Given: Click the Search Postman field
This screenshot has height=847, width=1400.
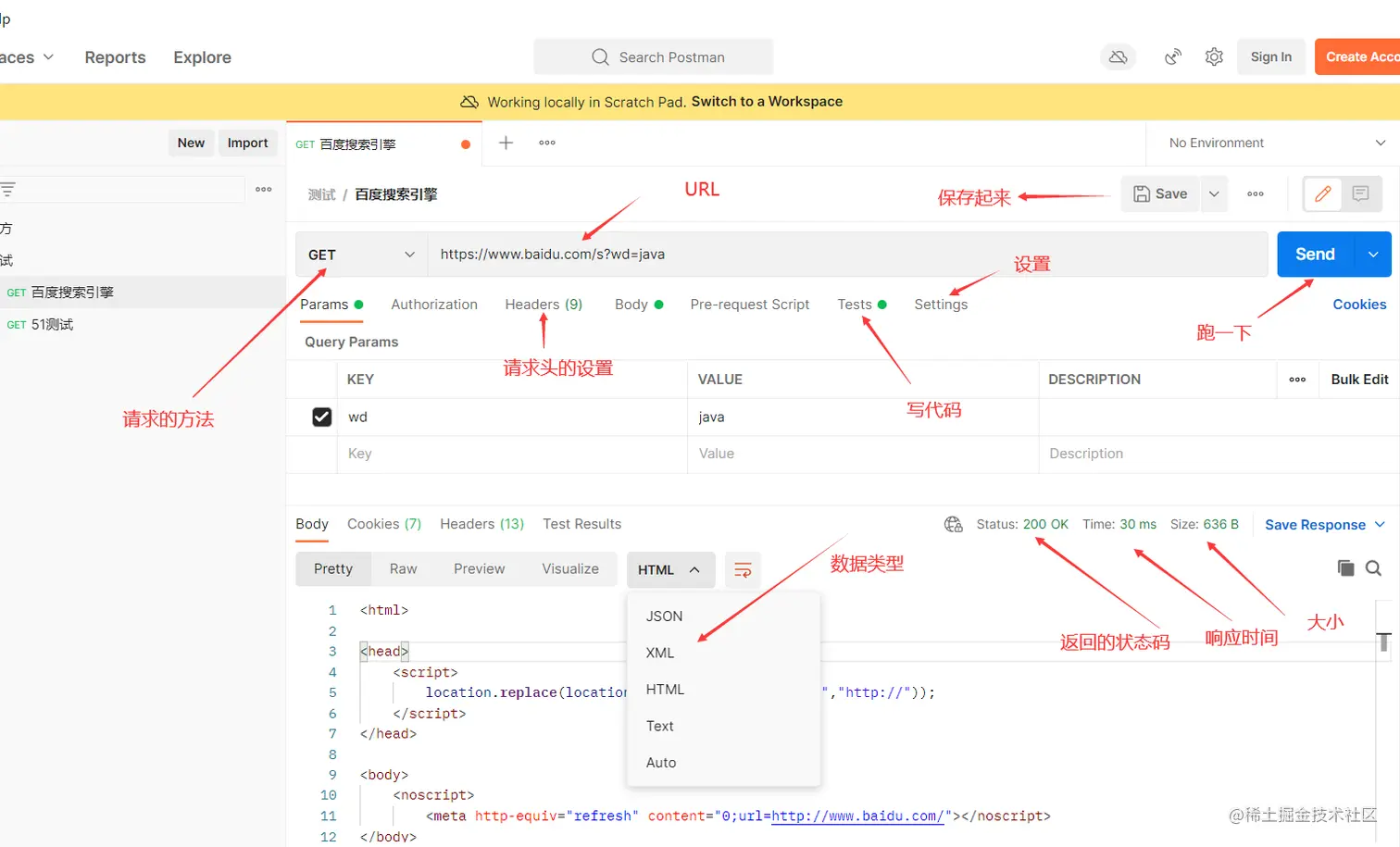Looking at the screenshot, I should [654, 57].
